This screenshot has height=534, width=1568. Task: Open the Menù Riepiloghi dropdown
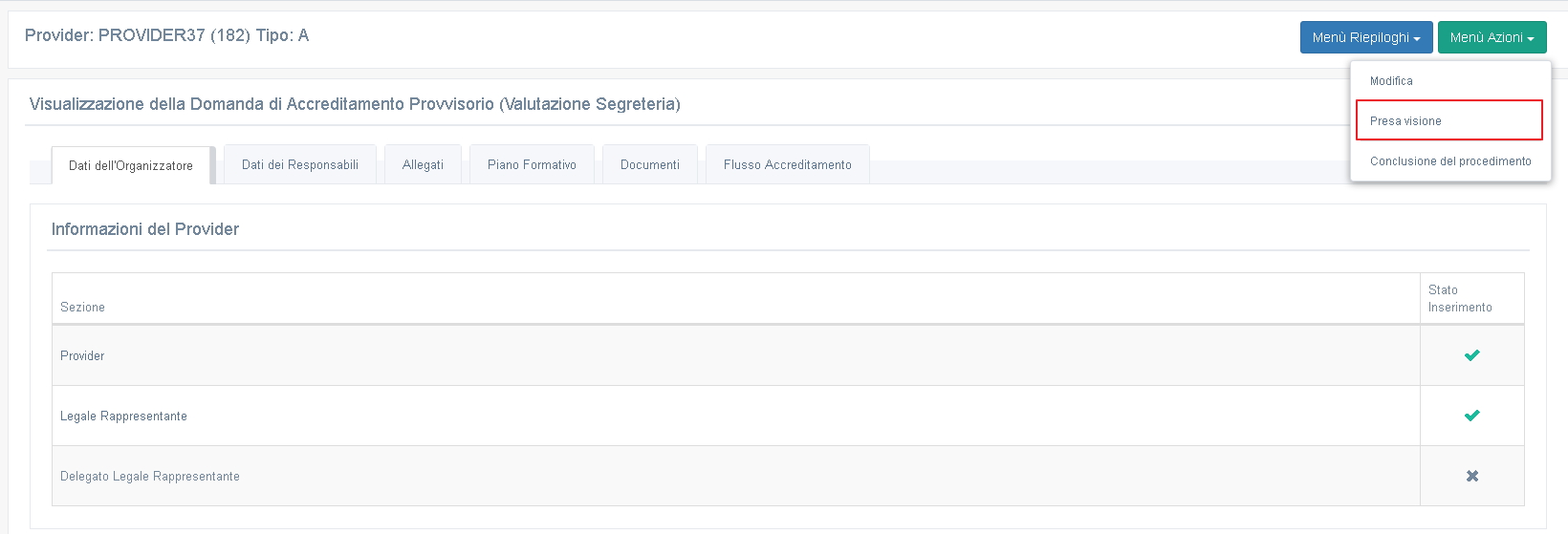[x=1366, y=37]
